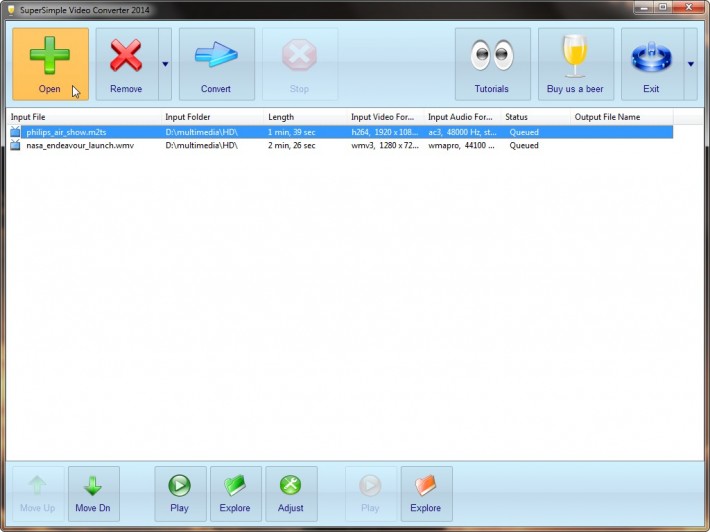Remove the selected file with red X
710x532 pixels.
[127, 64]
